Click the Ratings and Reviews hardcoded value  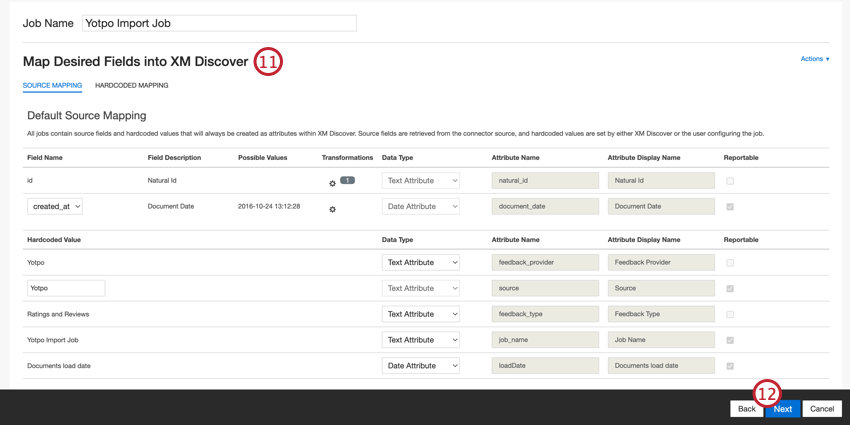coord(58,314)
